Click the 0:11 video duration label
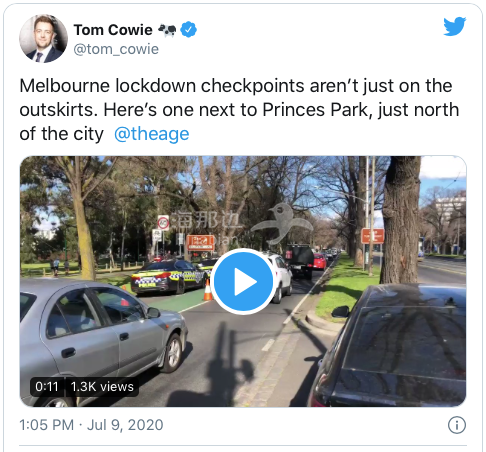Viewport: 486px width, 452px height. click(x=47, y=387)
